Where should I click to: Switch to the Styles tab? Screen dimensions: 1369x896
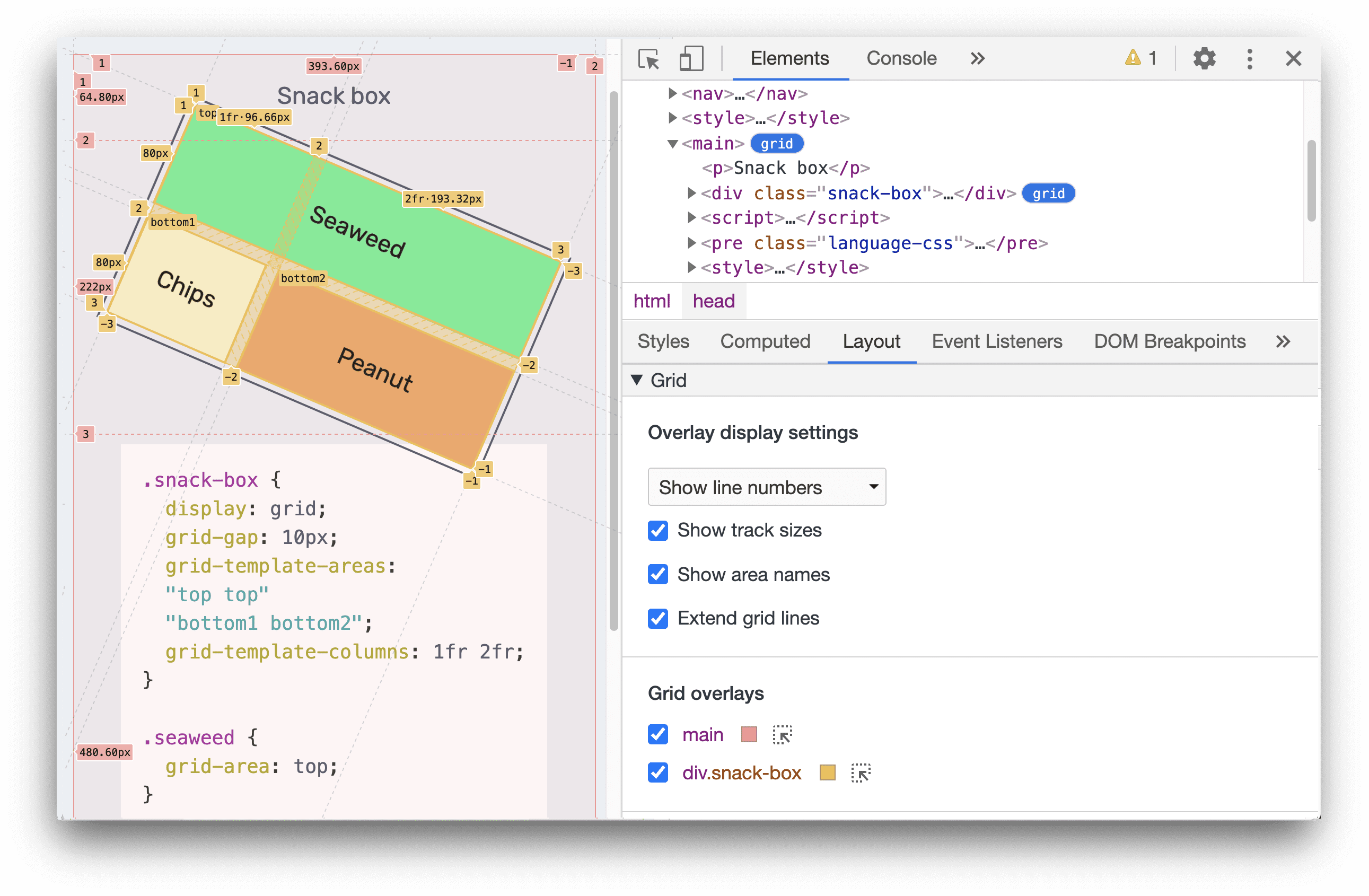tap(662, 341)
